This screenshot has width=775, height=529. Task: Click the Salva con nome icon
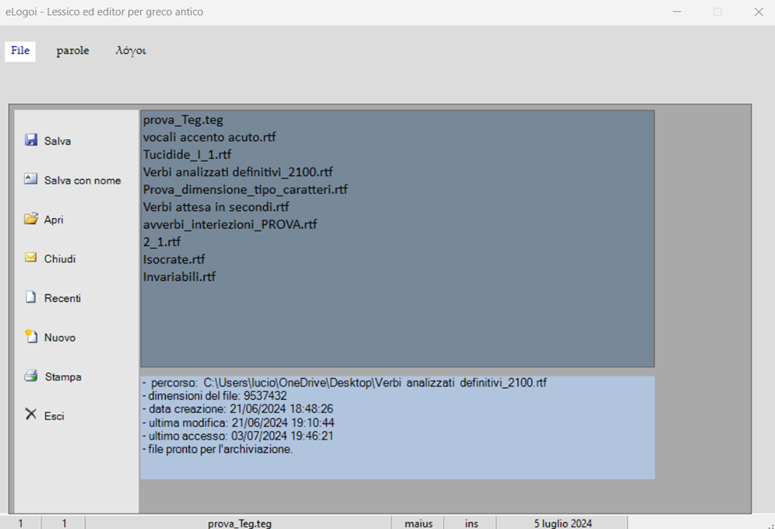click(x=31, y=180)
